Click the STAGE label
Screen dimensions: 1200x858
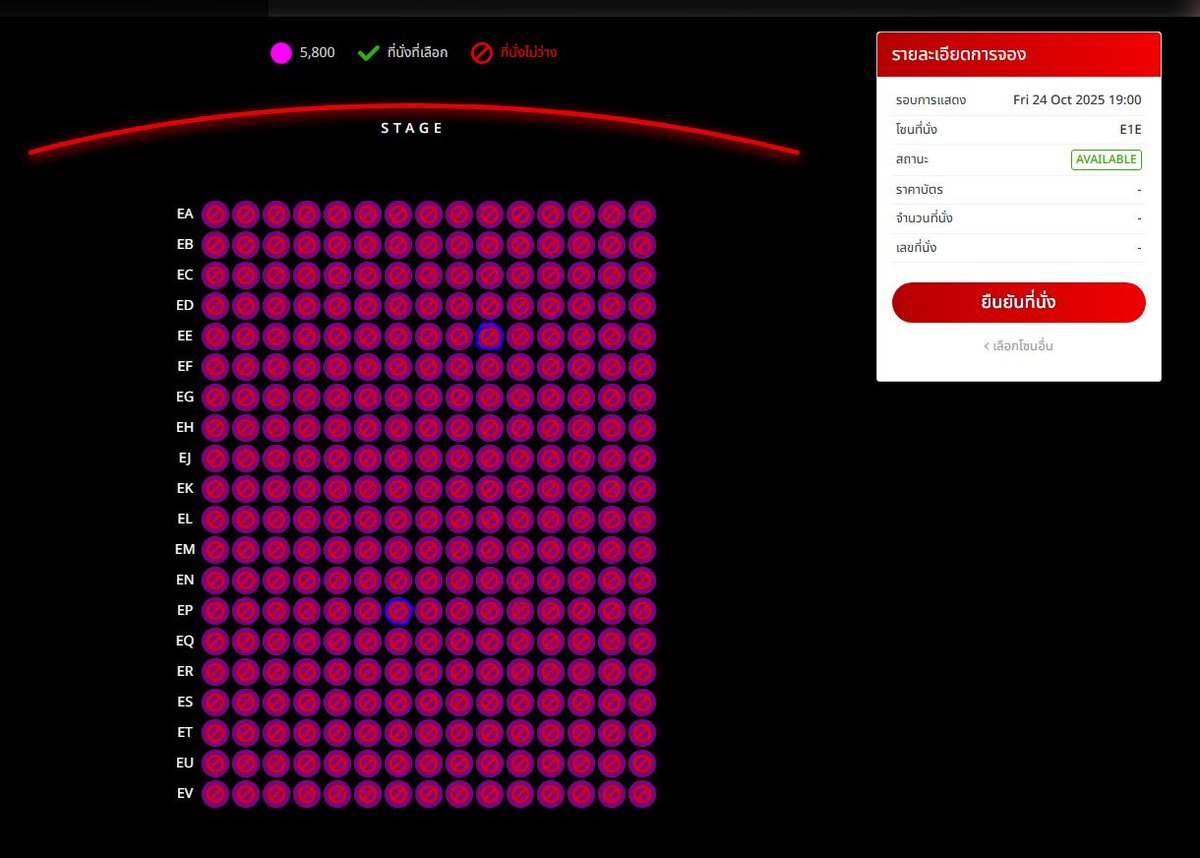coord(412,128)
